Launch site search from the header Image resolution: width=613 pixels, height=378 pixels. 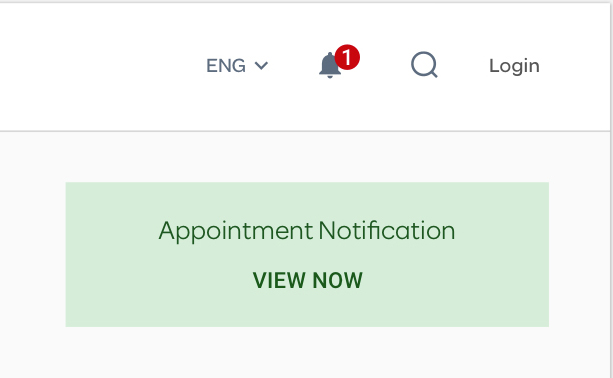pyautogui.click(x=424, y=65)
